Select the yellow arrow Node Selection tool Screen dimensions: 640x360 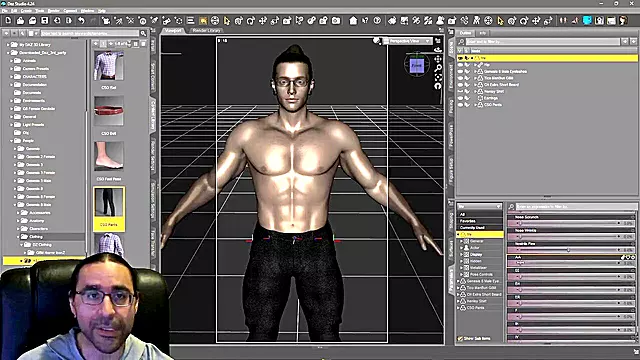point(227,20)
